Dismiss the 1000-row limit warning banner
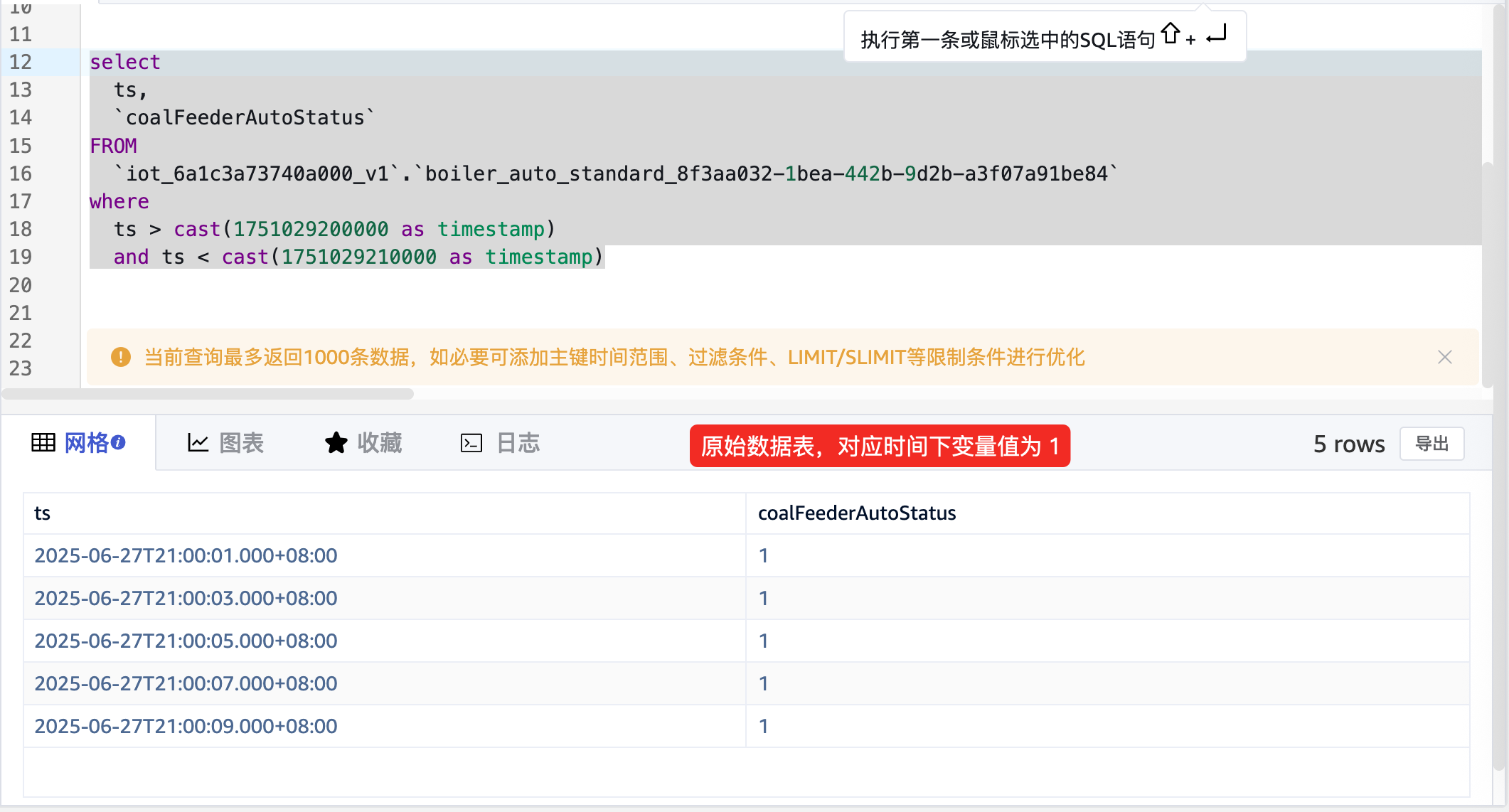This screenshot has height=812, width=1509. pos(1444,357)
